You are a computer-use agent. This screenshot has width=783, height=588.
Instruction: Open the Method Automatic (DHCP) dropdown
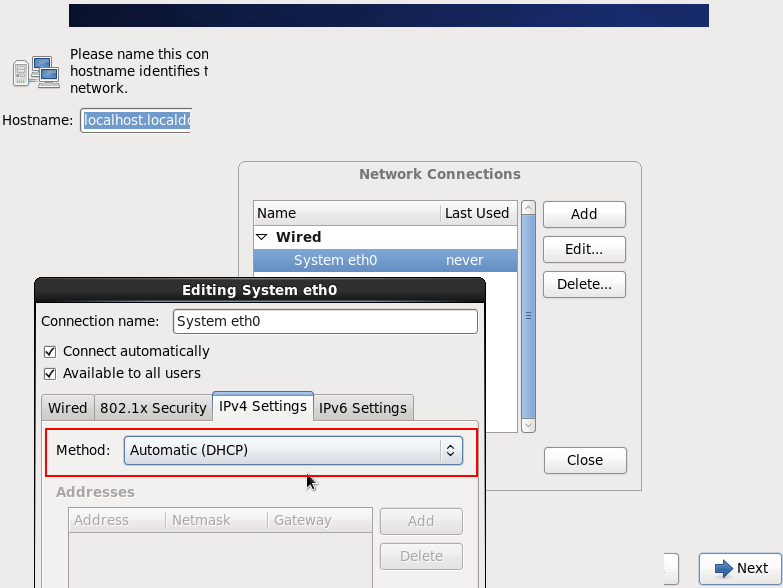pos(293,450)
